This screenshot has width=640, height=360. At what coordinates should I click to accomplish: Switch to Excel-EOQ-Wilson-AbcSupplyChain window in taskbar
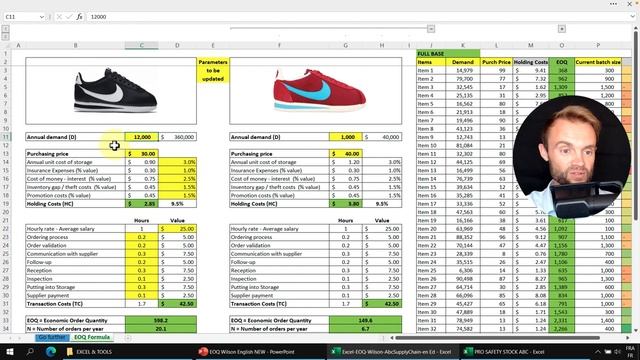pyautogui.click(x=391, y=351)
